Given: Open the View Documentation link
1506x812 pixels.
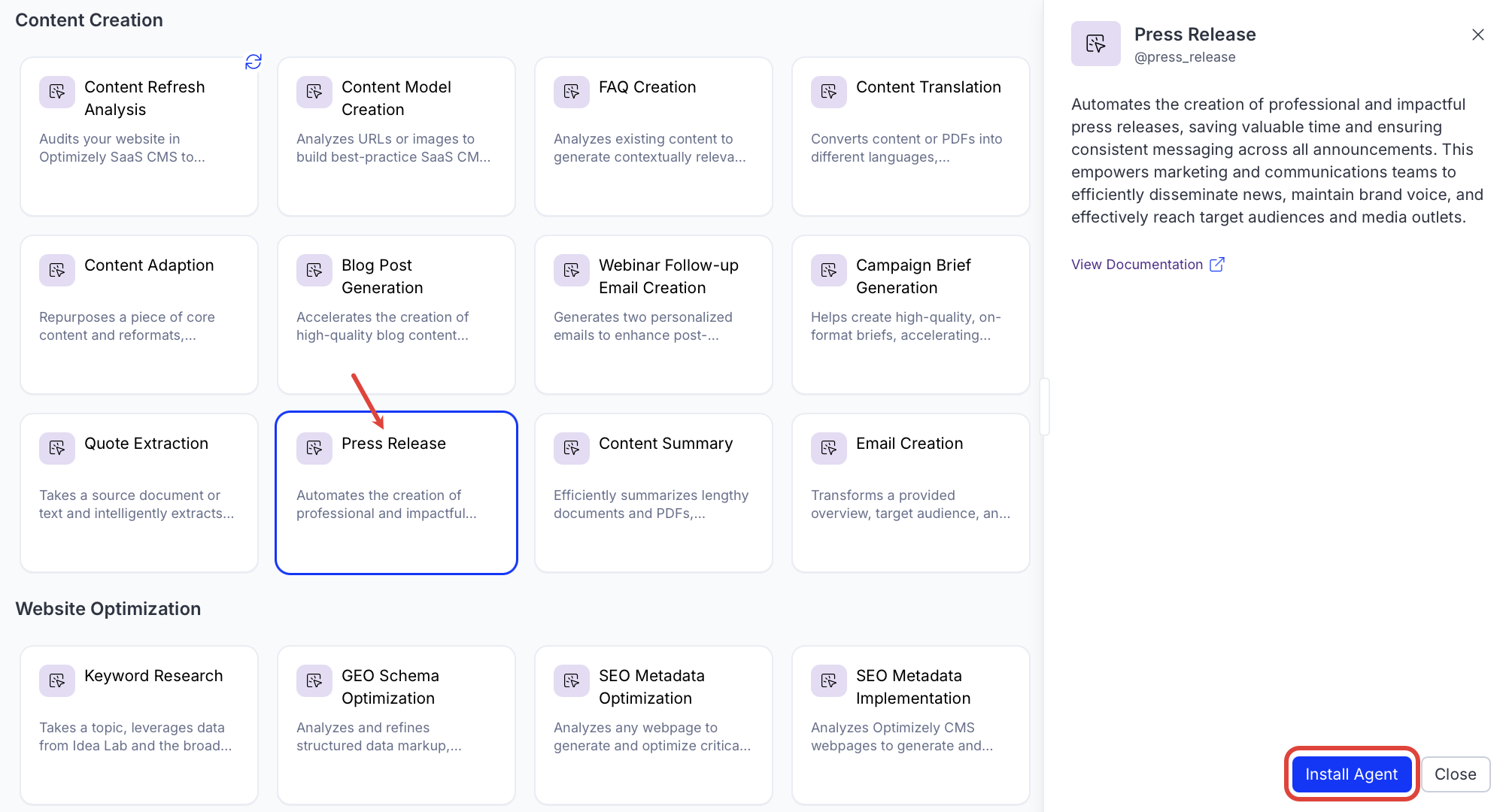Looking at the screenshot, I should [x=1137, y=265].
